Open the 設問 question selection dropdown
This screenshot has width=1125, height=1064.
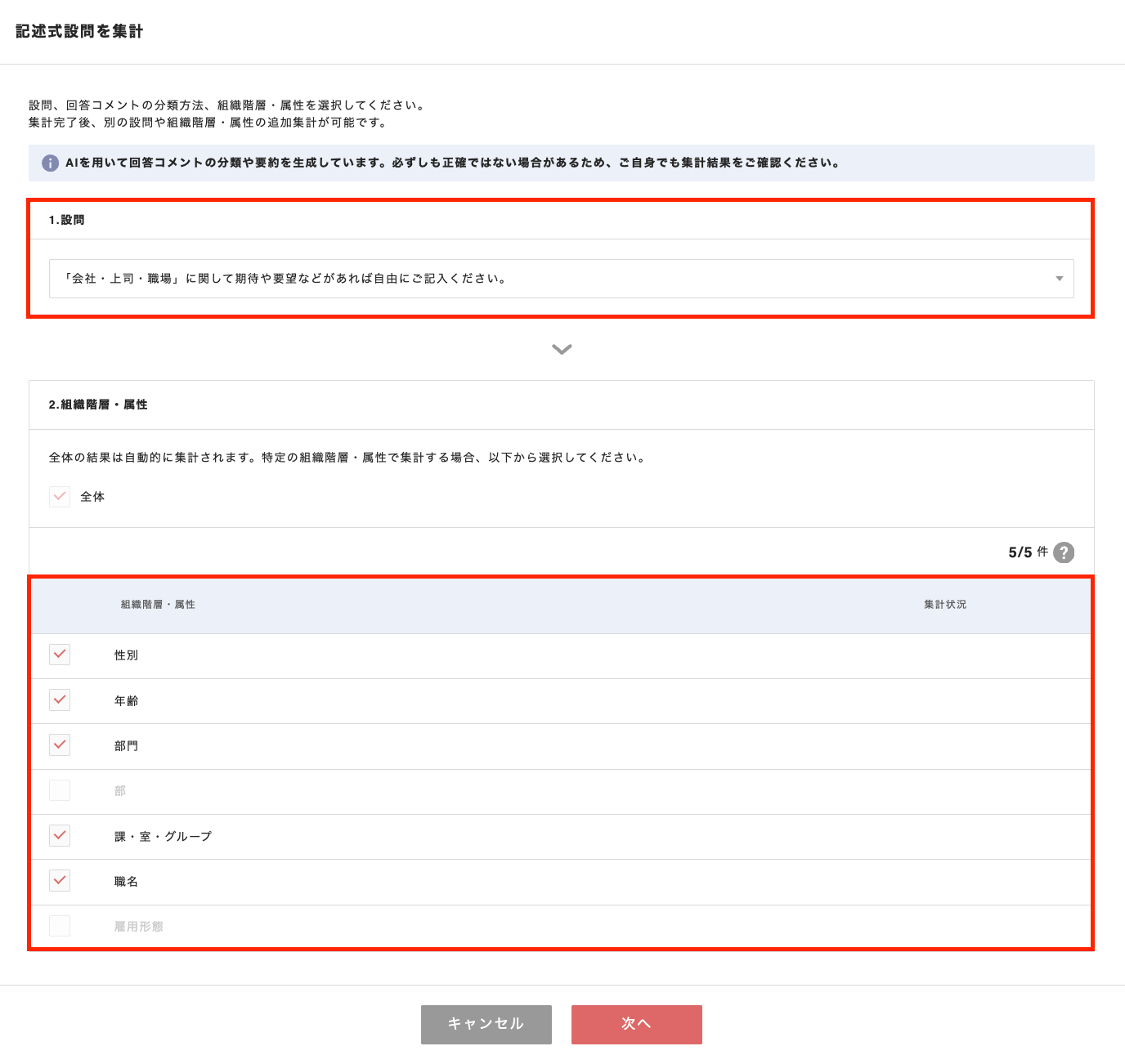tap(561, 279)
